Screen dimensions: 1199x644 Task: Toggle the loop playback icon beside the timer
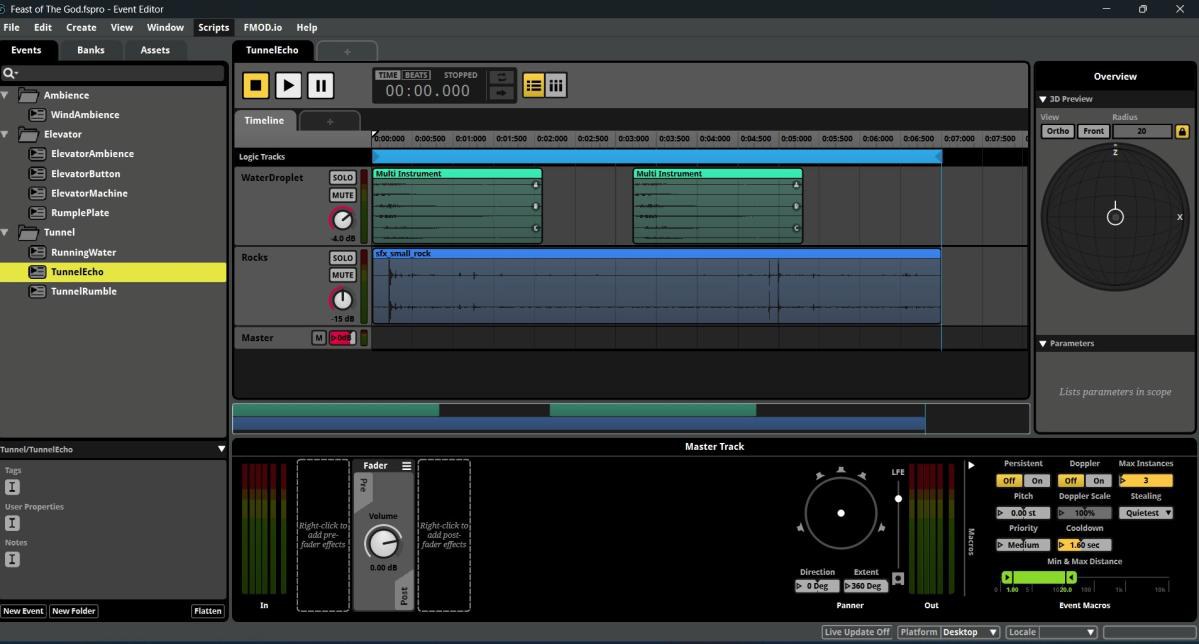coord(501,77)
